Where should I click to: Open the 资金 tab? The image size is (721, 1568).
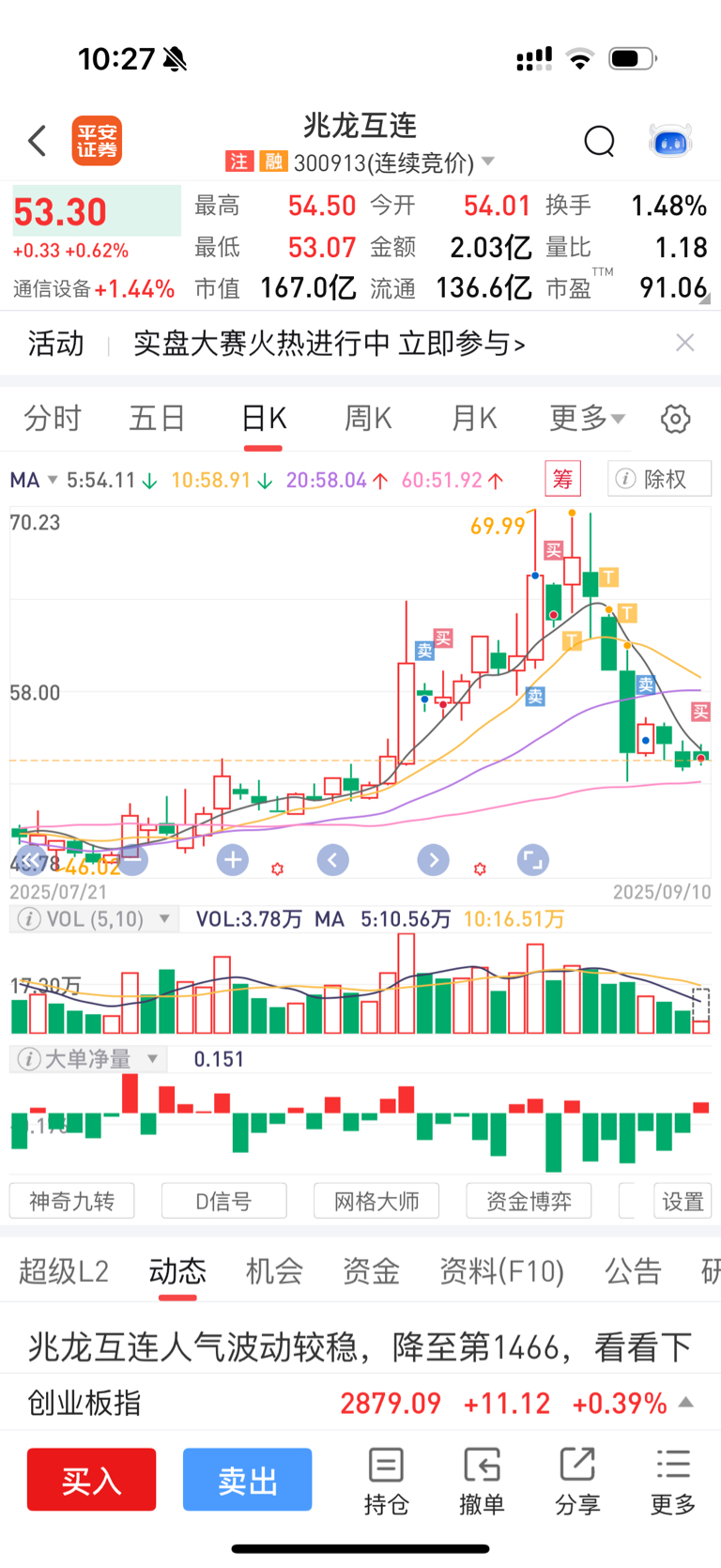(x=371, y=1271)
